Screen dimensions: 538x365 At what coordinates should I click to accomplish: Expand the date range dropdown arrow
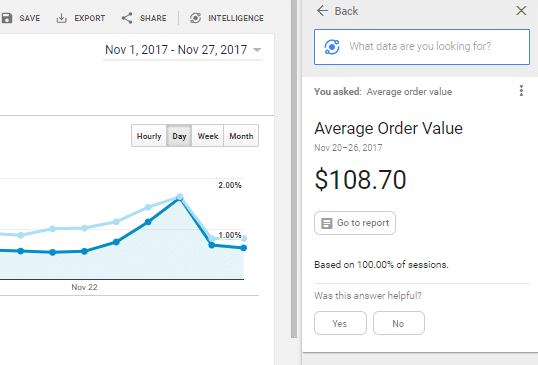pyautogui.click(x=257, y=50)
